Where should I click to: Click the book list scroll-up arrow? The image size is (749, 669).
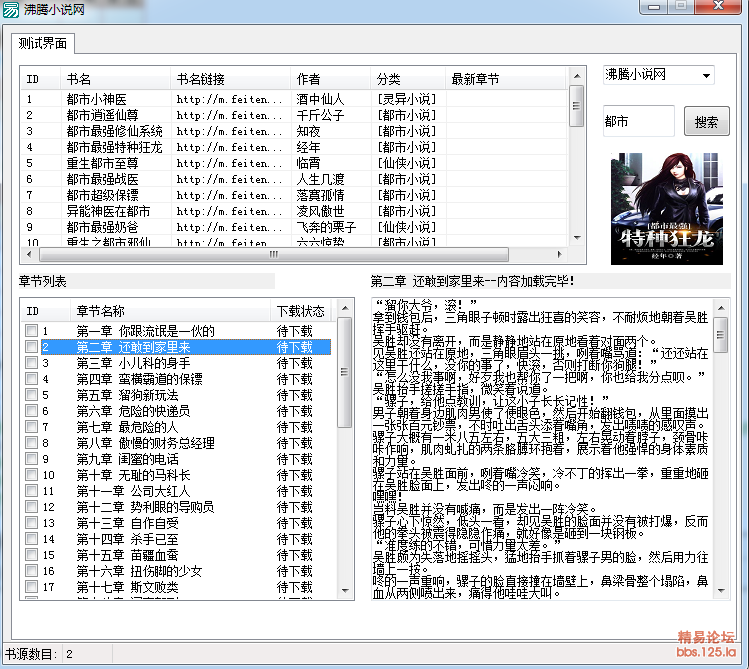coord(577,76)
